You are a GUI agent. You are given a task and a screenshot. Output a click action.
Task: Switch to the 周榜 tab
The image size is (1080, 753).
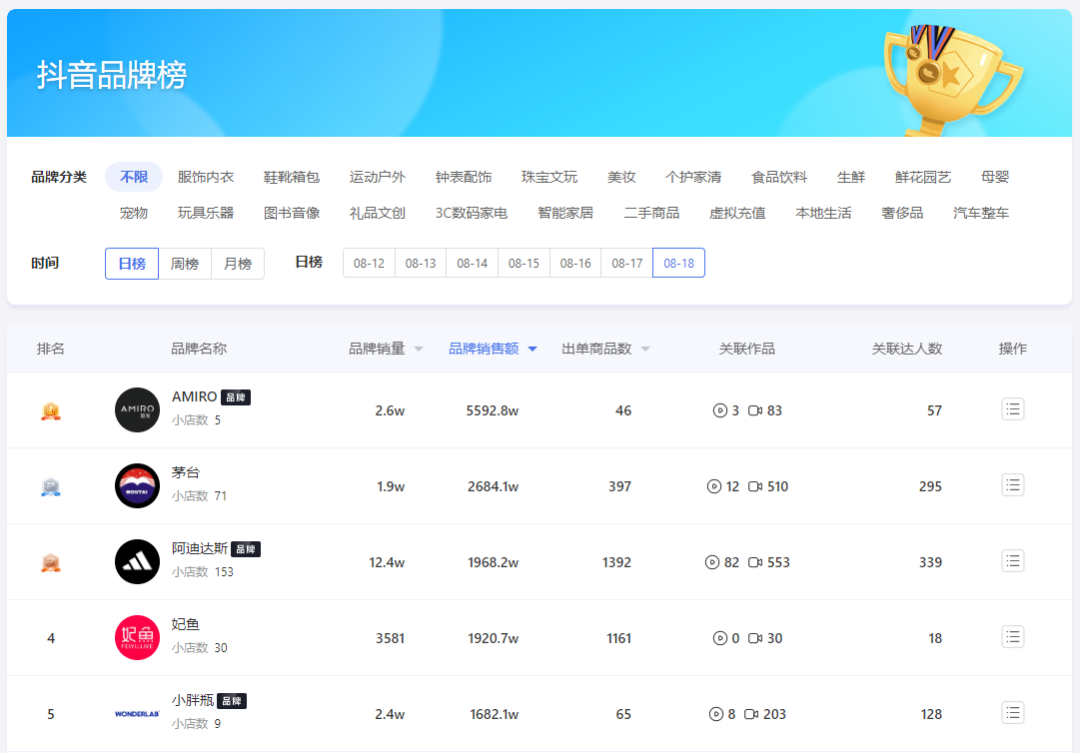[x=185, y=264]
